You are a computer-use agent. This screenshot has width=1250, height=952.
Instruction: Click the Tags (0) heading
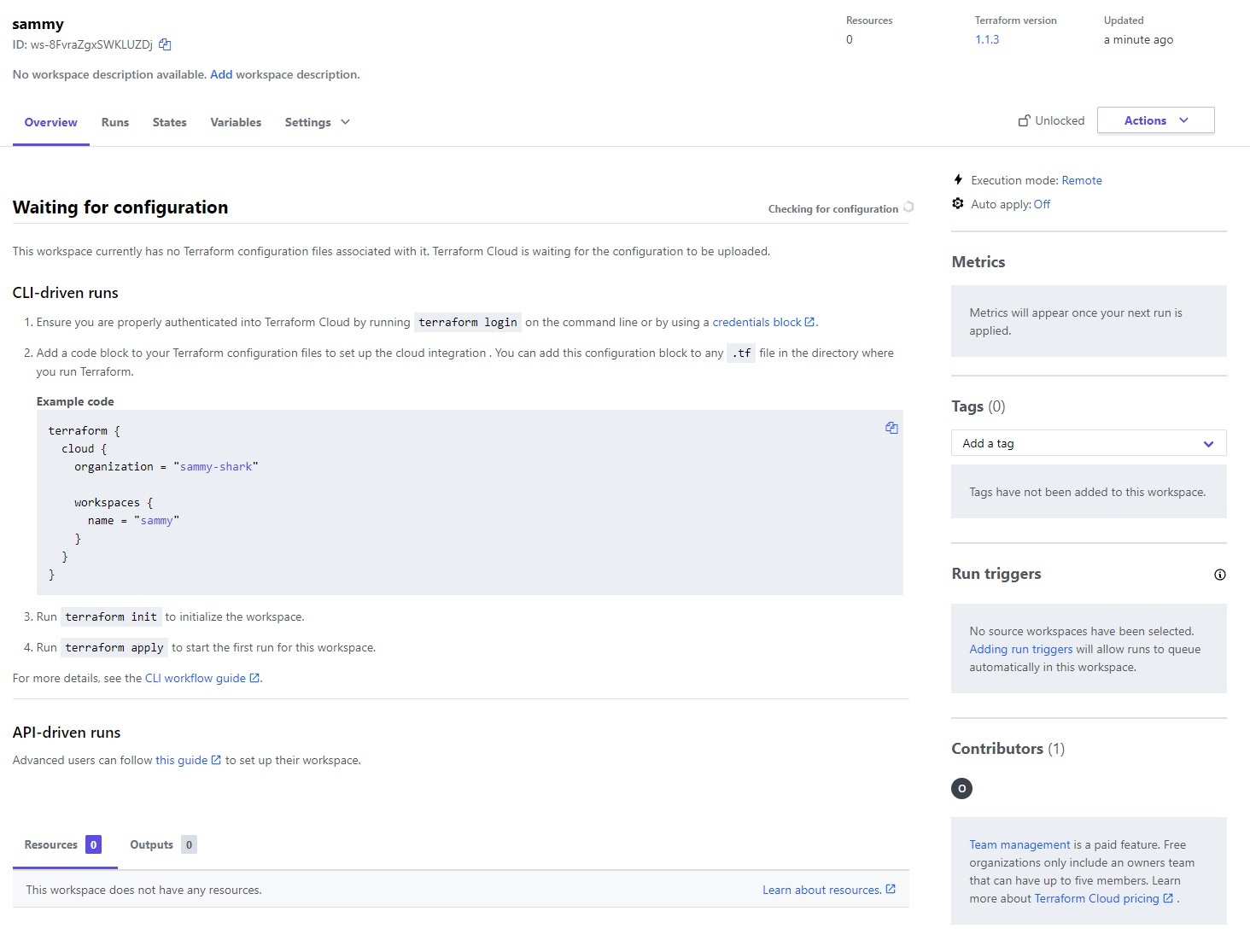tap(978, 406)
